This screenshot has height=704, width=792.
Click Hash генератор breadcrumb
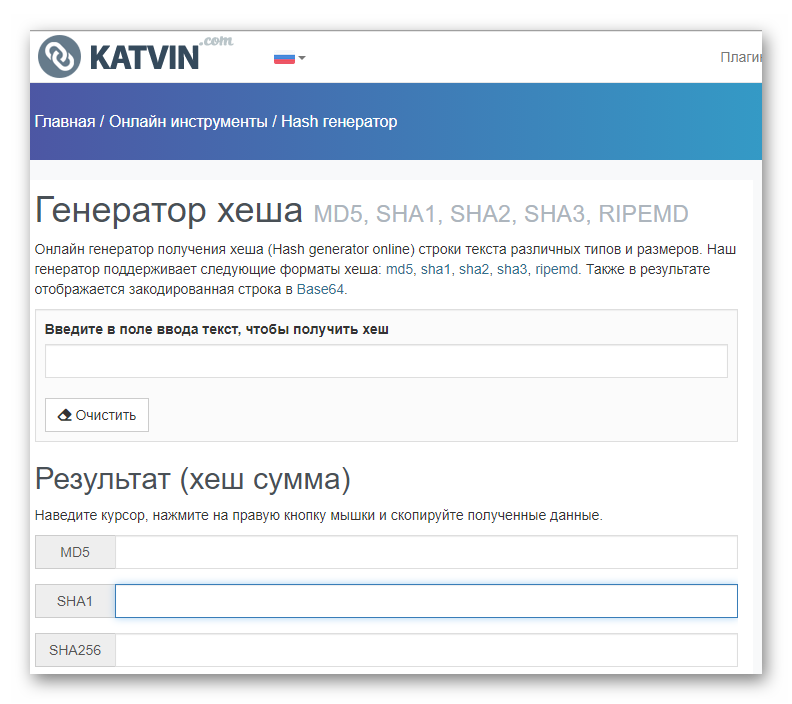[339, 122]
